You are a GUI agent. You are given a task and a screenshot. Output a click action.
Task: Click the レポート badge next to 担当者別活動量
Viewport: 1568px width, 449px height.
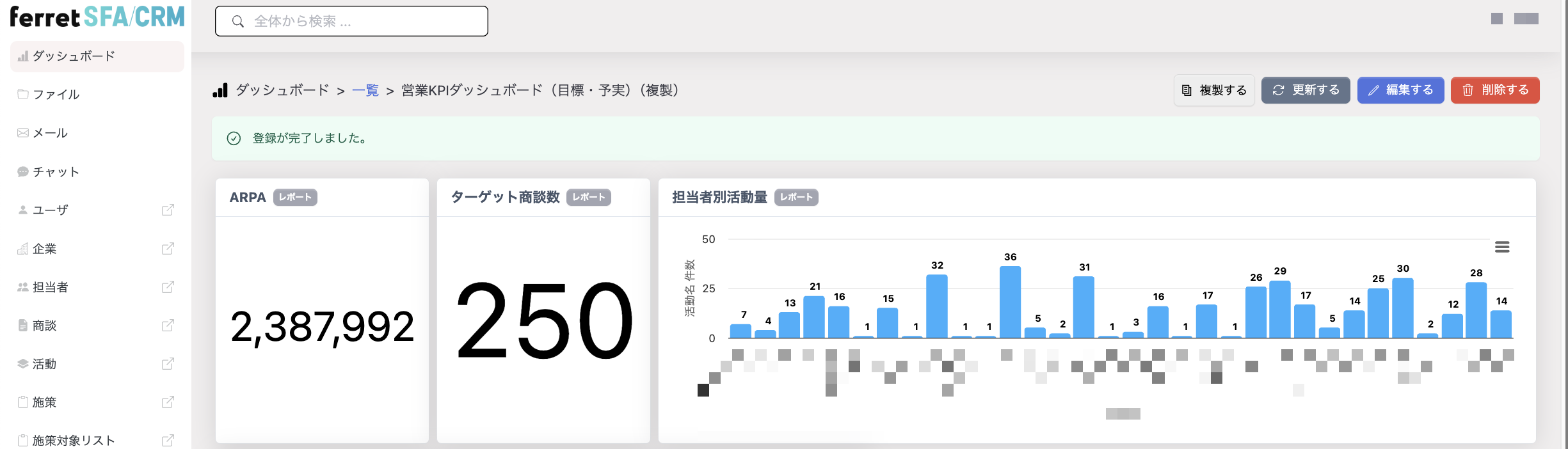tap(796, 198)
